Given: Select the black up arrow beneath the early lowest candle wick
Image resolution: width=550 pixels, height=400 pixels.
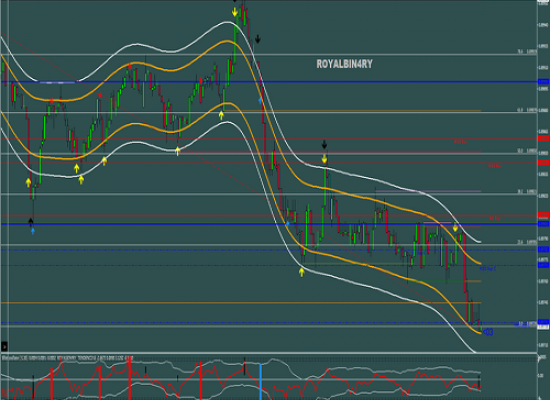Looking at the screenshot, I should coord(31,221).
